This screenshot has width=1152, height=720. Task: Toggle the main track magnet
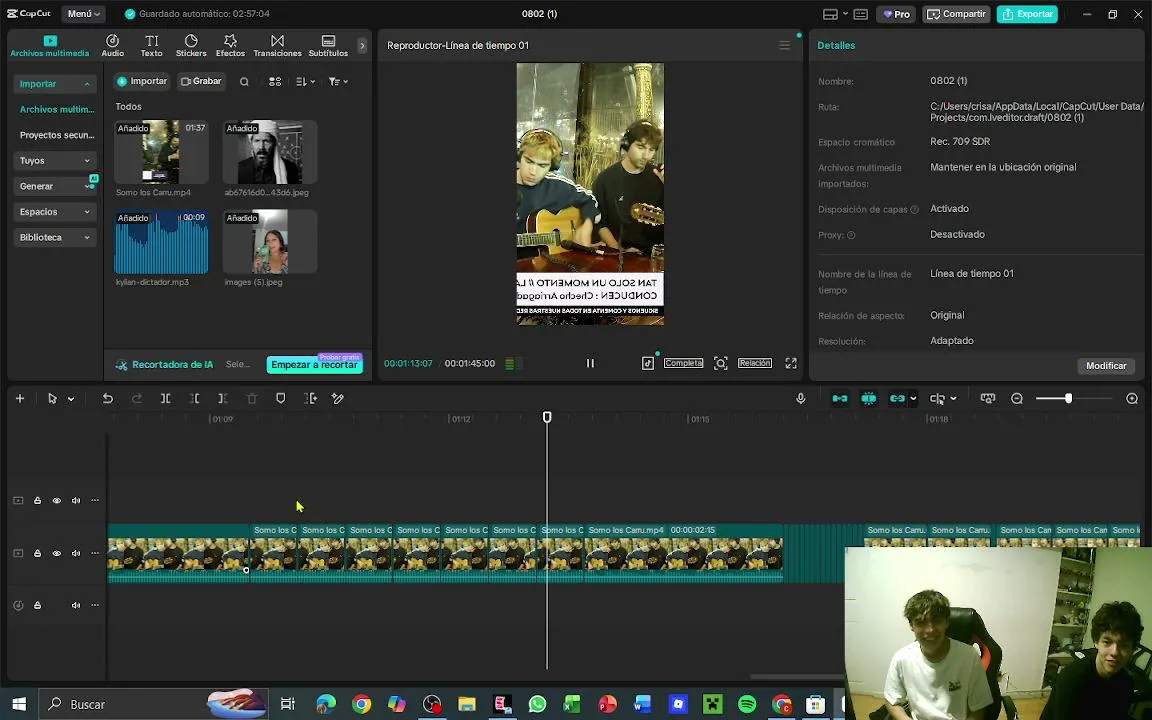[840, 398]
